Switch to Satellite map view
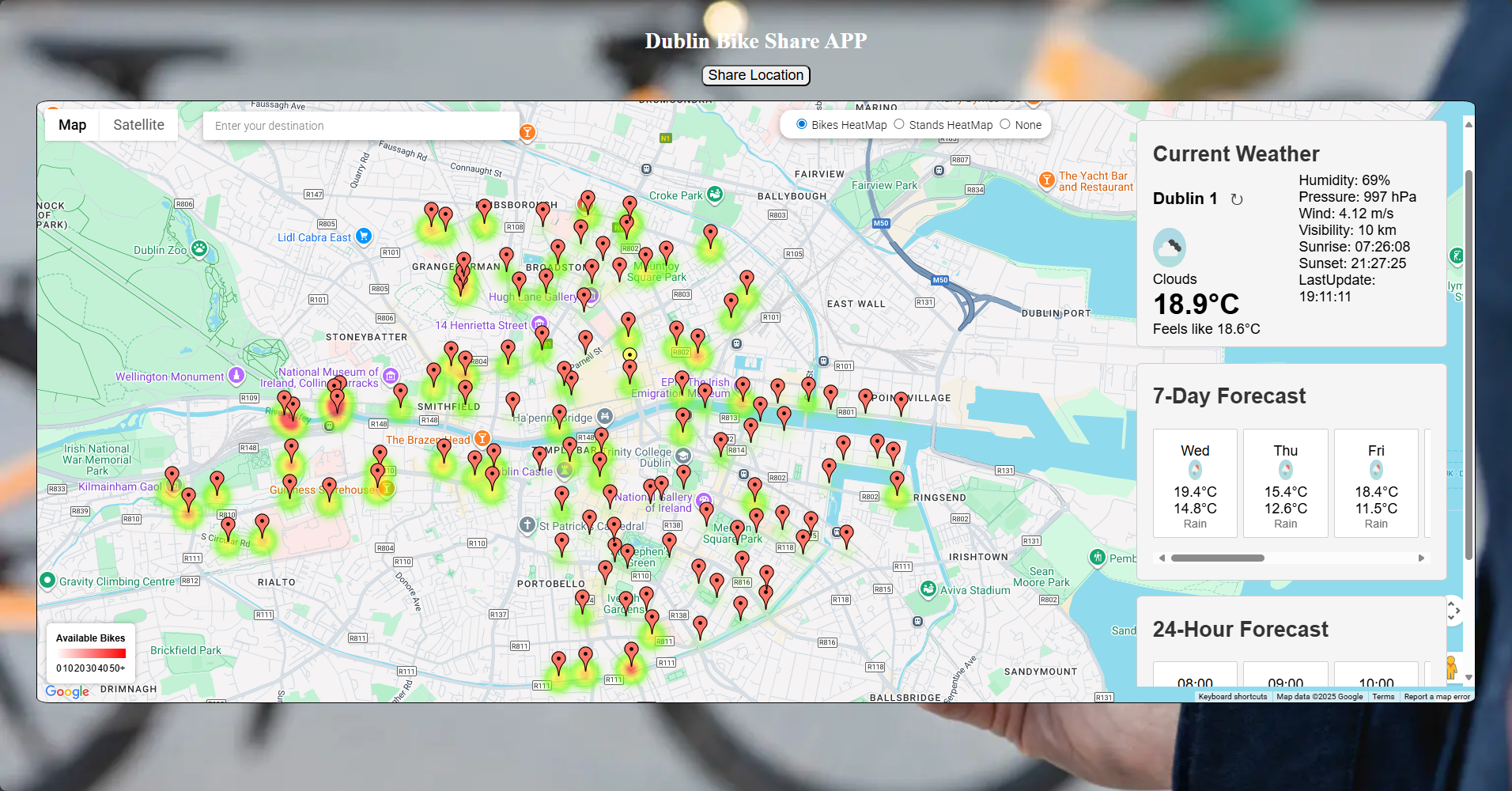This screenshot has height=791, width=1512. [x=138, y=125]
